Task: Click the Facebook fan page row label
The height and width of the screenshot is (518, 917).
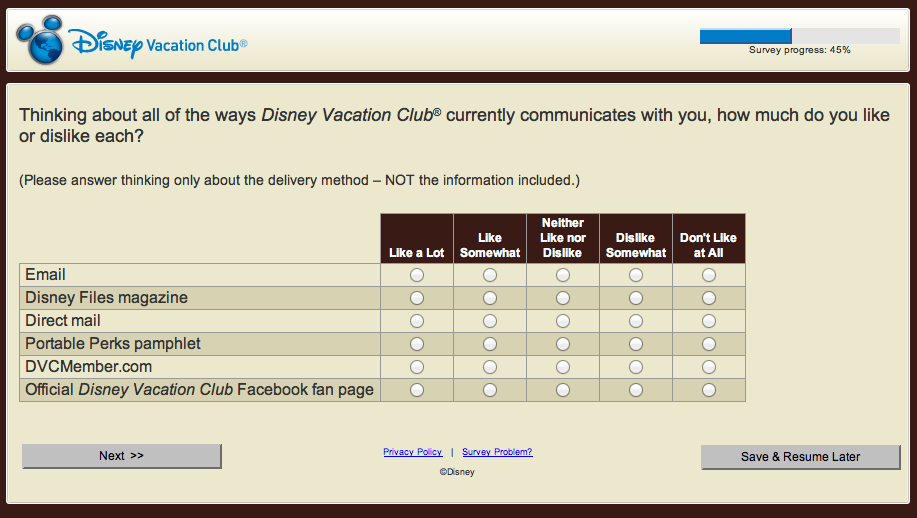Action: tap(199, 390)
